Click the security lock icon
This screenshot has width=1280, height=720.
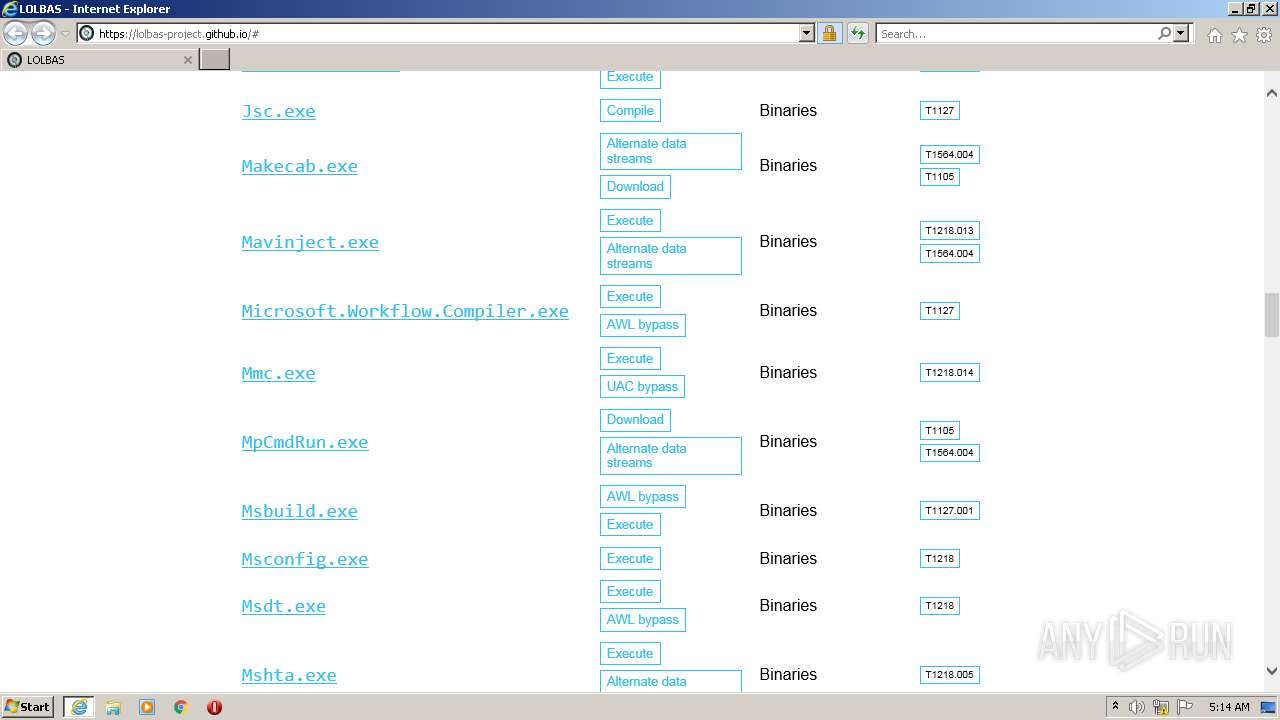point(829,33)
